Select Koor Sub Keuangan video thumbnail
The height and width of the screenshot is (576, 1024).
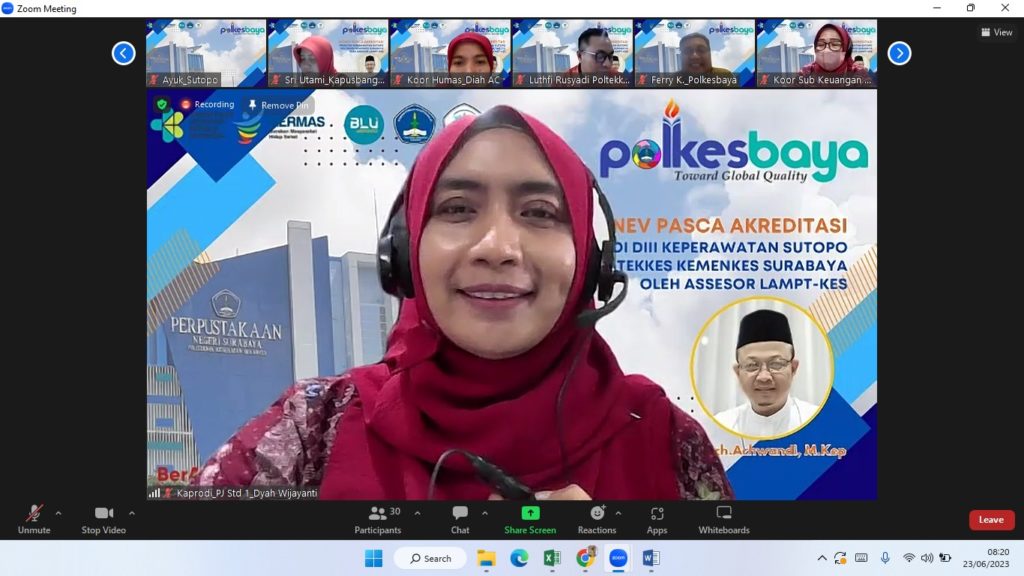click(817, 53)
